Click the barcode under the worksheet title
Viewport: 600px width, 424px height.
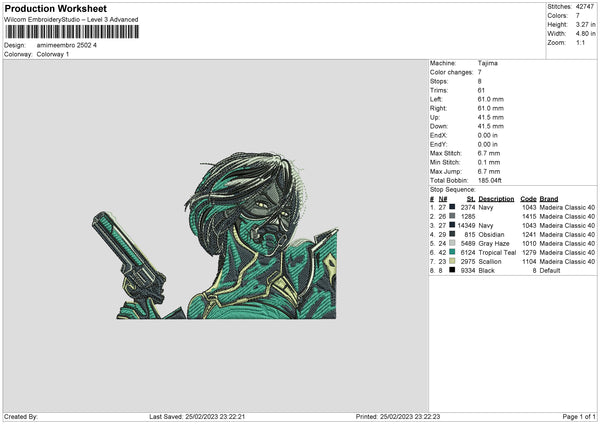(x=72, y=32)
